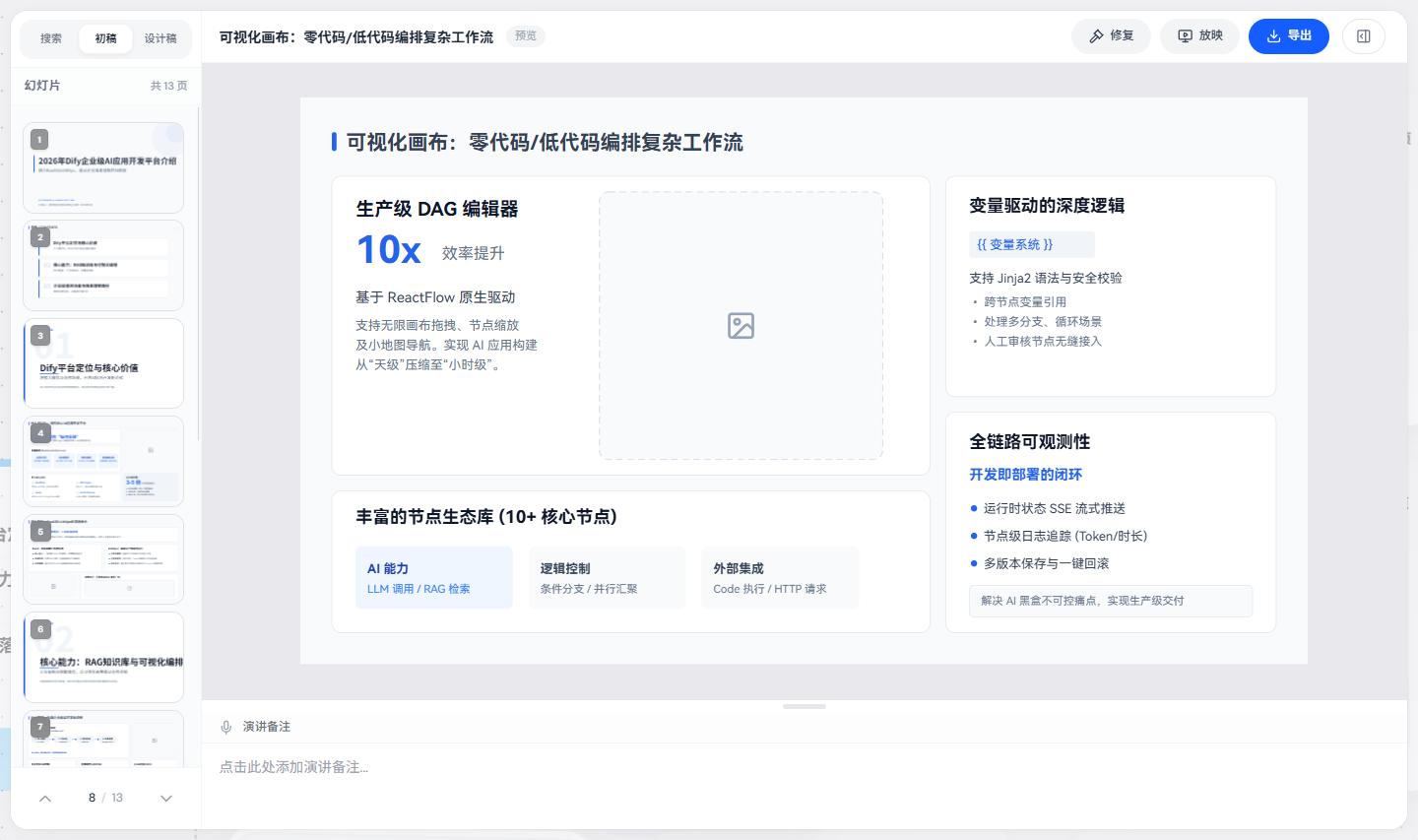Select 节点级日志追踪 (Token/时长) bullet
Viewport: 1418px width, 840px height.
click(1065, 537)
